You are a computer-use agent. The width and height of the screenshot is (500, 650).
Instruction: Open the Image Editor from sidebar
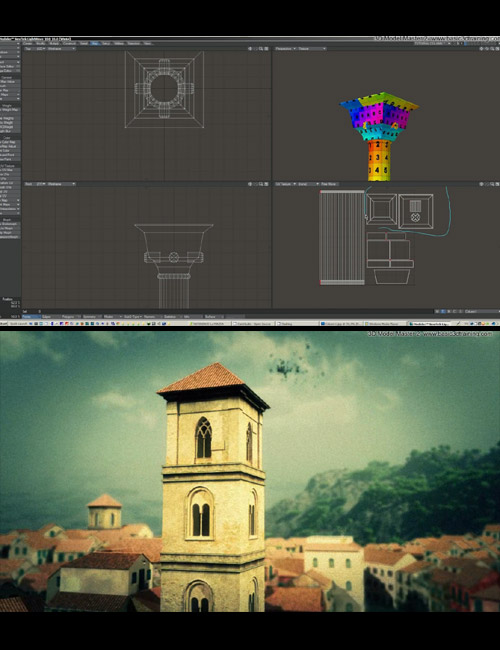click(x=10, y=70)
